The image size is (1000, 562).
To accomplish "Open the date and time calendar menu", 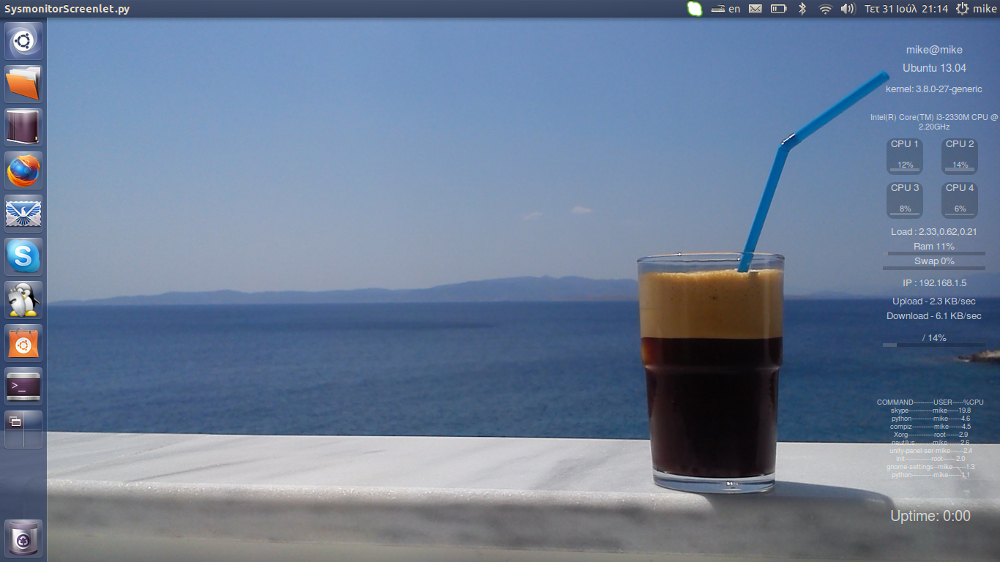I will [905, 9].
